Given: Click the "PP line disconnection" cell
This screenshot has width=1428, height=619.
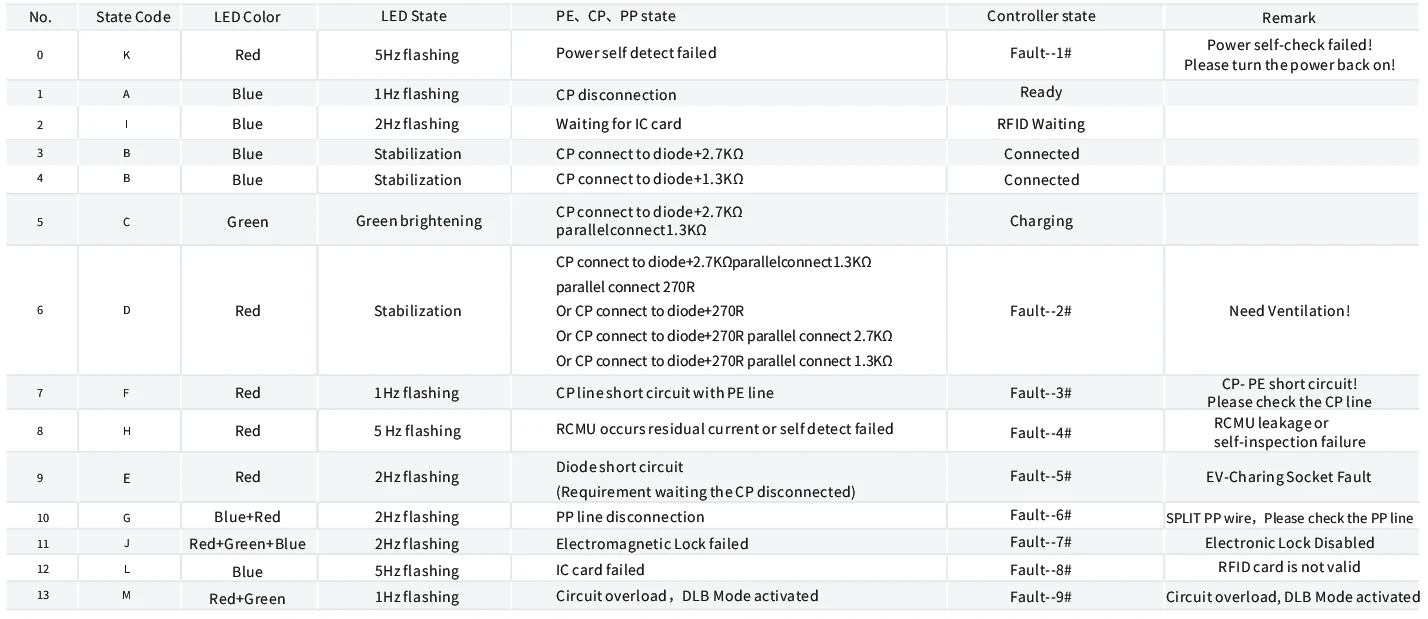Looking at the screenshot, I should tap(630, 517).
